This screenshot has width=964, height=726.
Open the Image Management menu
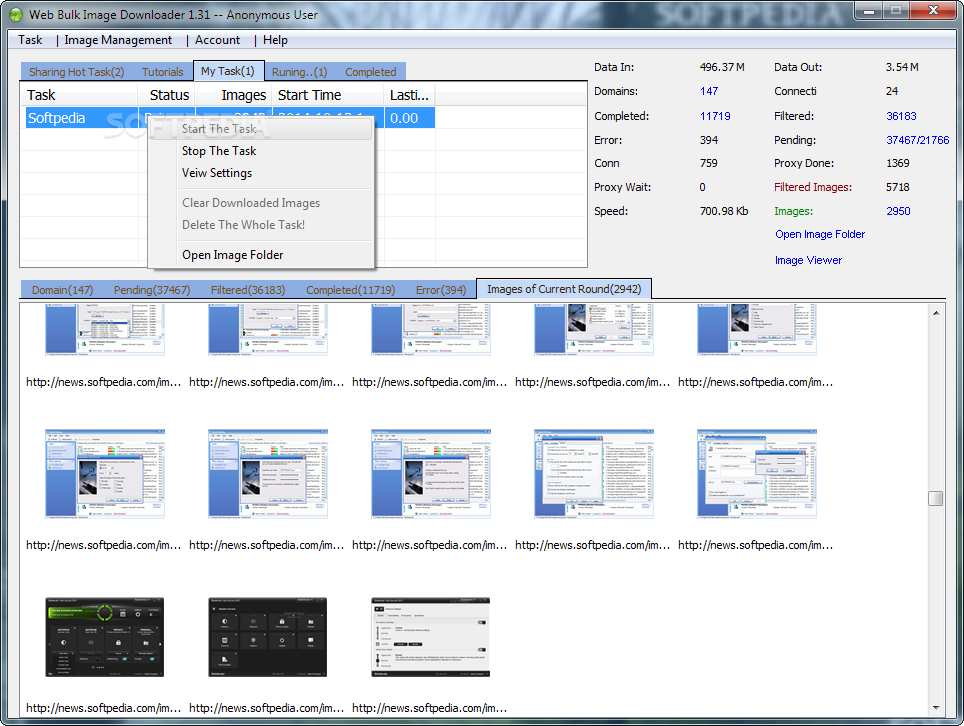click(118, 40)
